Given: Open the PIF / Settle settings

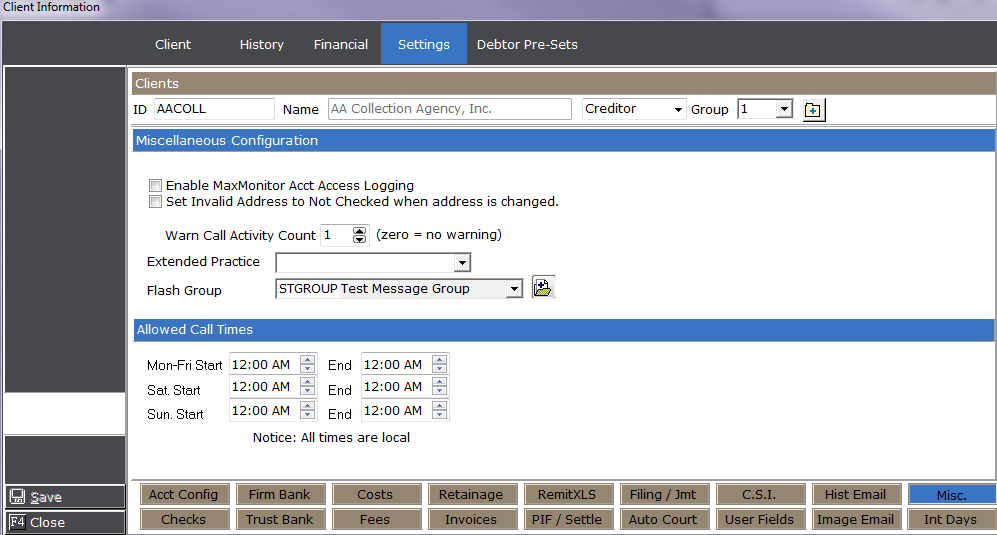Looking at the screenshot, I should tap(568, 519).
